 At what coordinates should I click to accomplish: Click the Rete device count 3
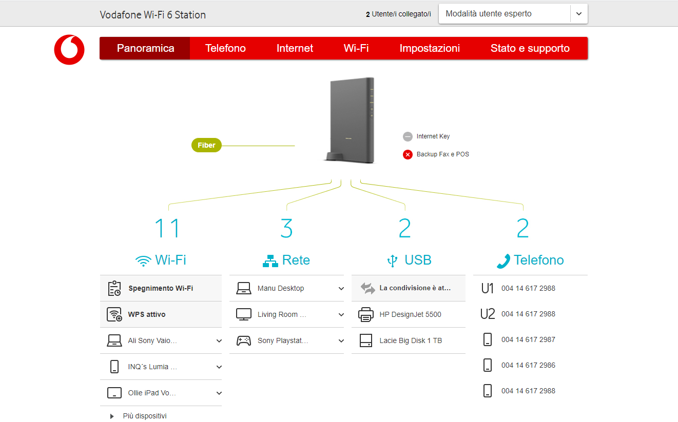[286, 228]
